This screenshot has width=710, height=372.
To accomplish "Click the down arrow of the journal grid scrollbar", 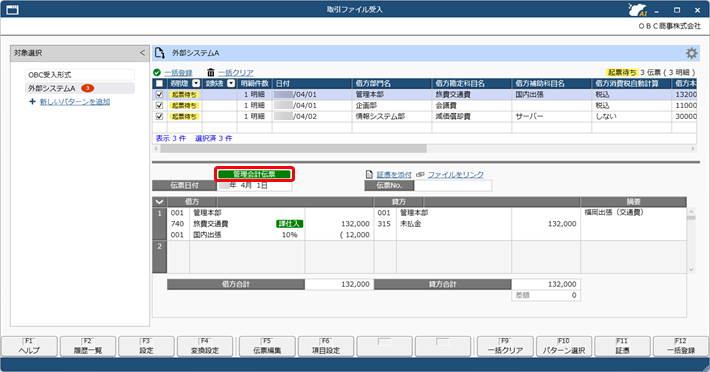I will (x=691, y=269).
